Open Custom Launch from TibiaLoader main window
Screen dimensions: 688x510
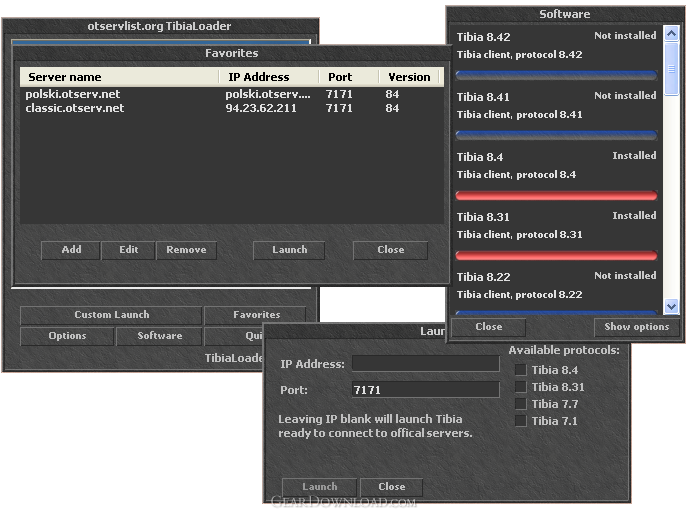[x=111, y=315]
